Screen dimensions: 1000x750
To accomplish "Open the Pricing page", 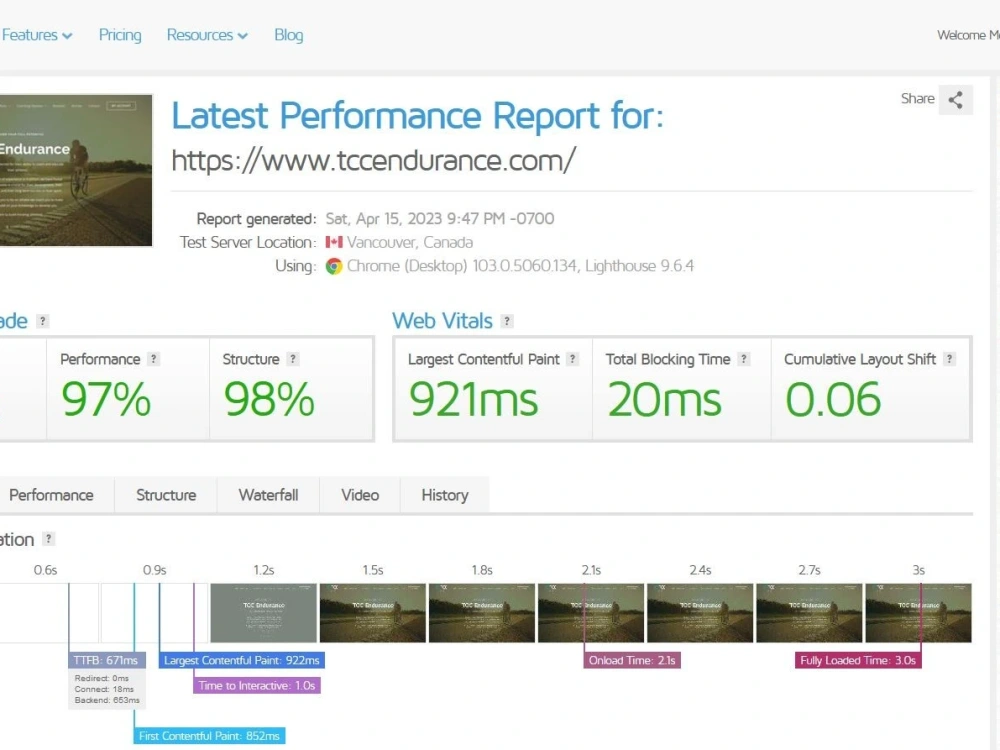I will click(x=120, y=35).
